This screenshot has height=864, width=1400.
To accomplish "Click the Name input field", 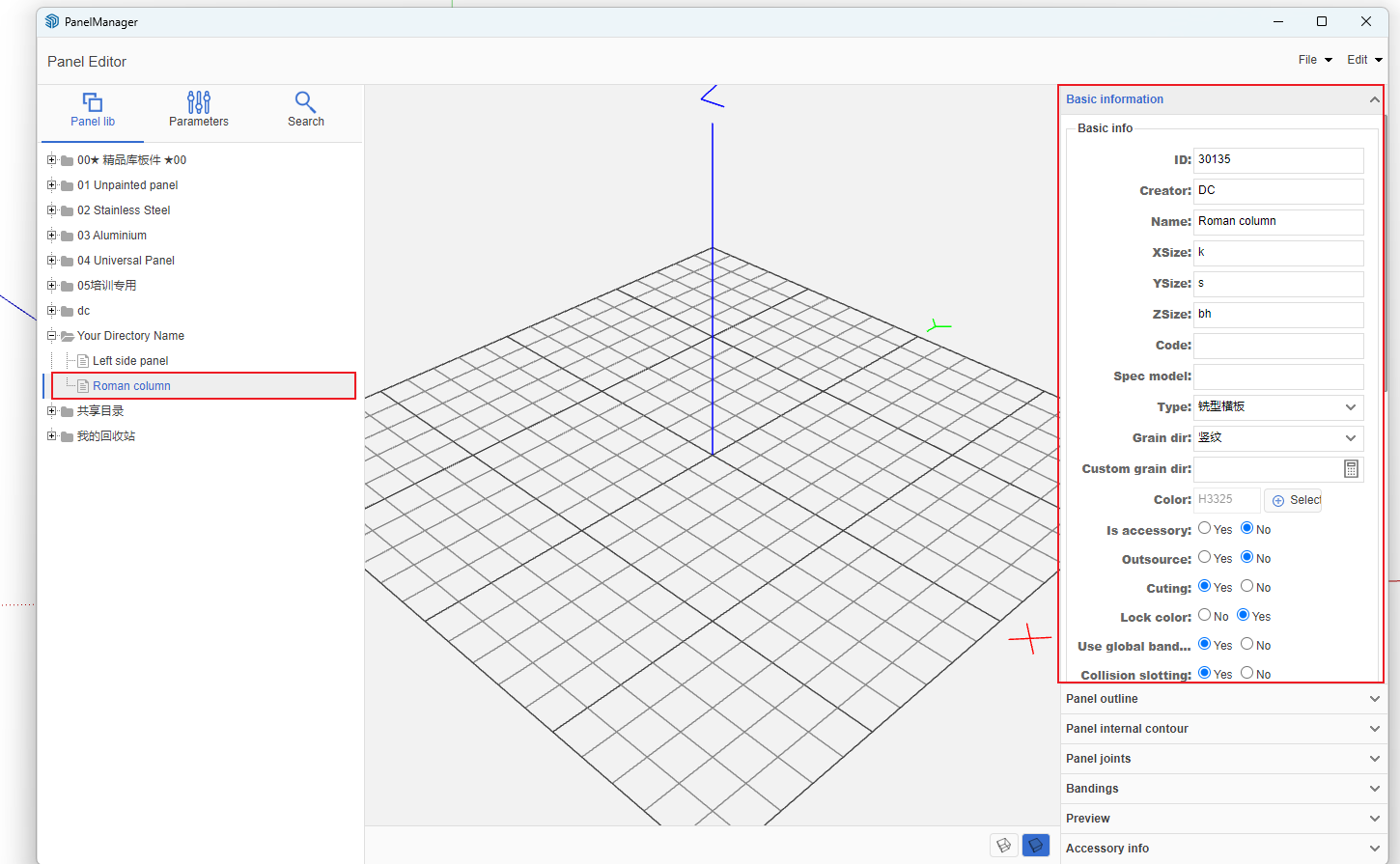I will click(1277, 222).
